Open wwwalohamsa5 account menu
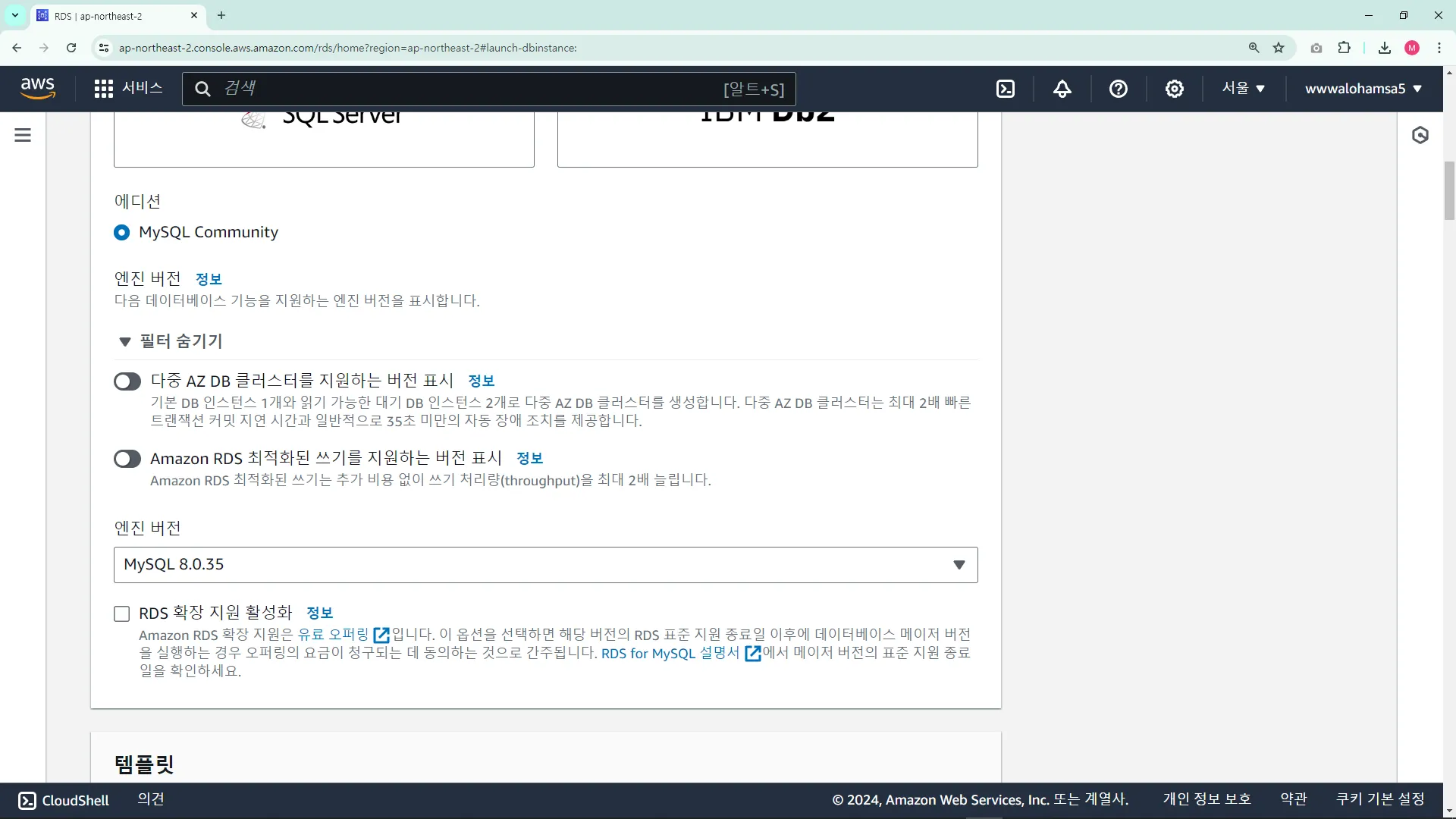Viewport: 1456px width, 819px height. point(1363,89)
